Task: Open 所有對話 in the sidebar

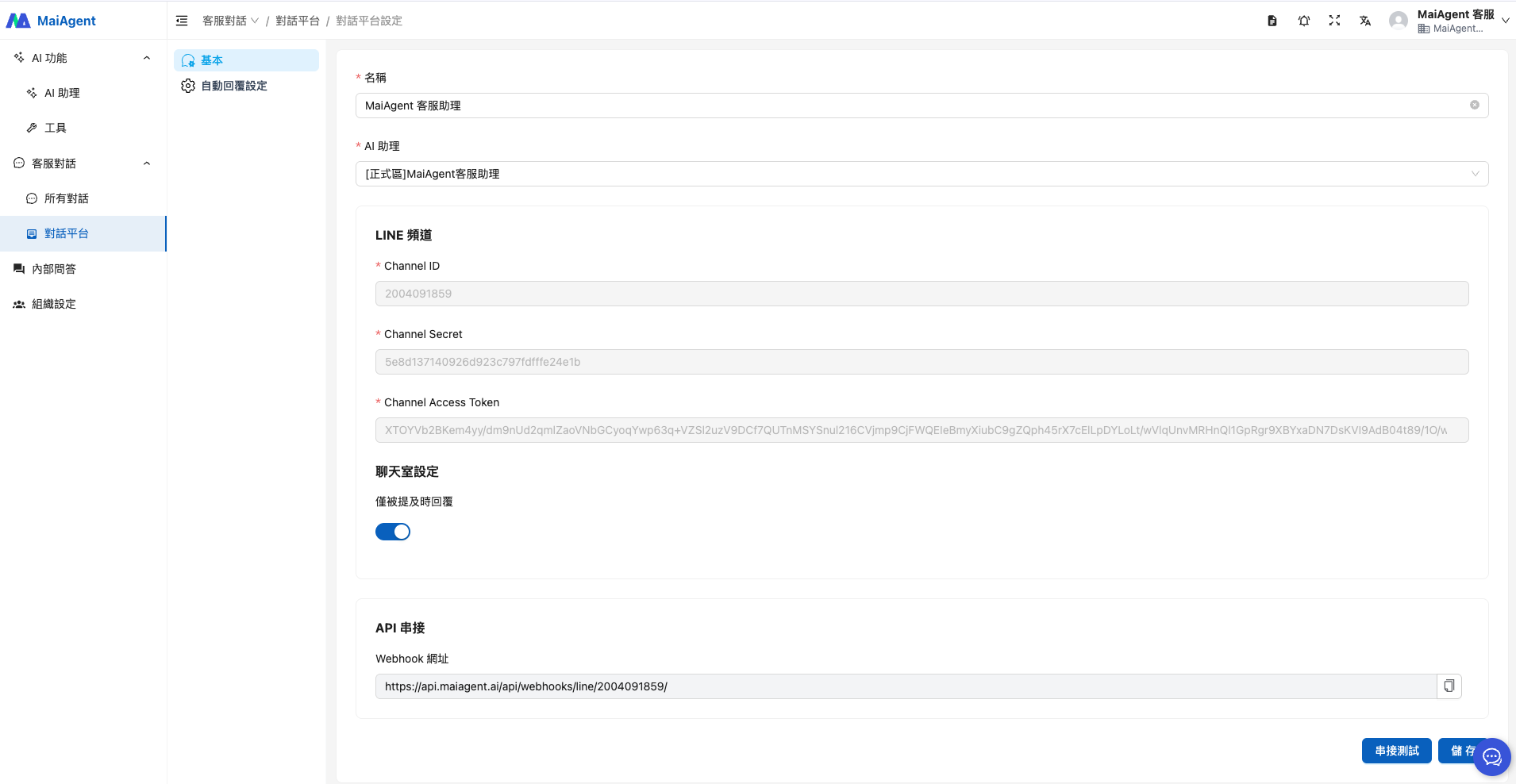Action: (67, 198)
